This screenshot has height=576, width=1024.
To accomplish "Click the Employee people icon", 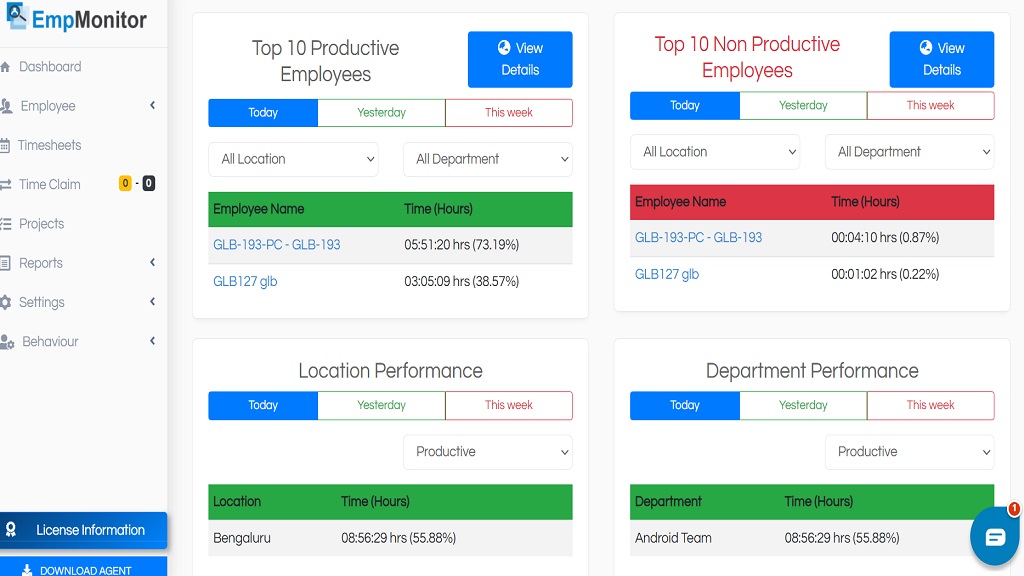I will (7, 106).
